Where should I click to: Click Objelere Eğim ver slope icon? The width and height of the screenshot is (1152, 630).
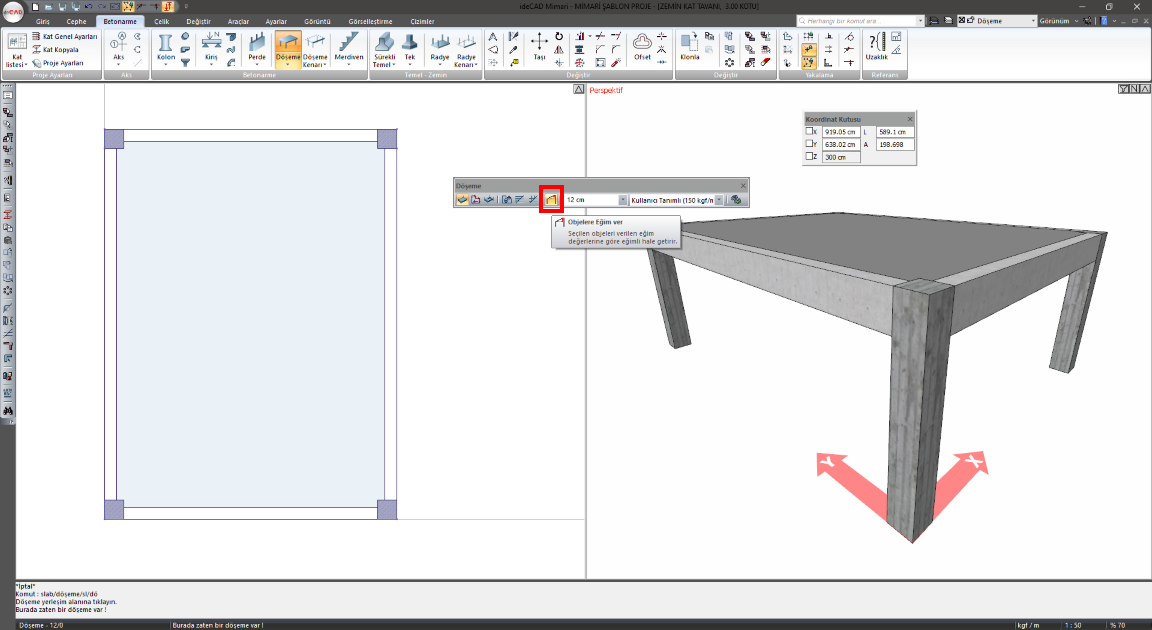(551, 200)
